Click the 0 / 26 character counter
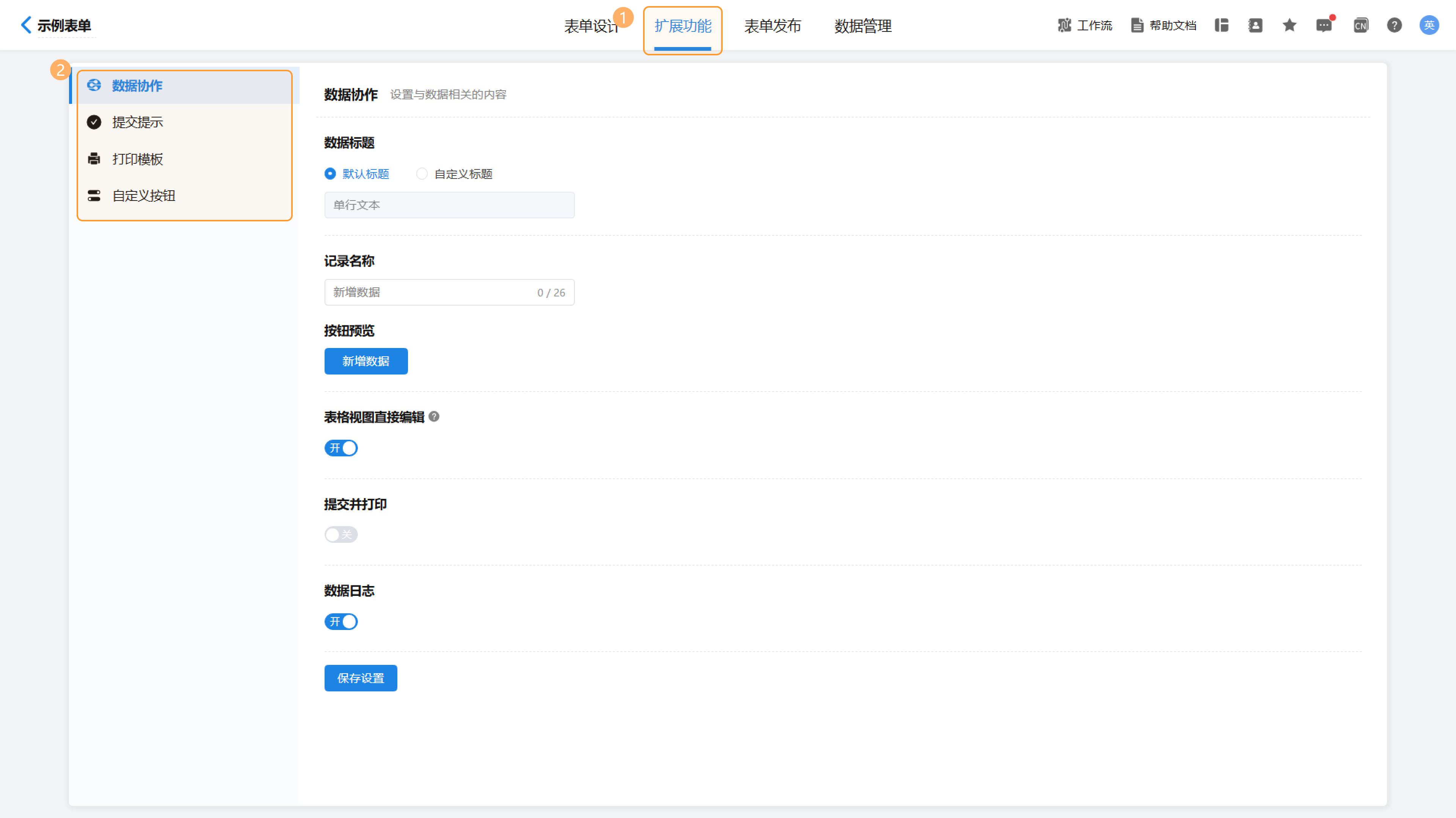The image size is (1456, 818). (x=551, y=293)
